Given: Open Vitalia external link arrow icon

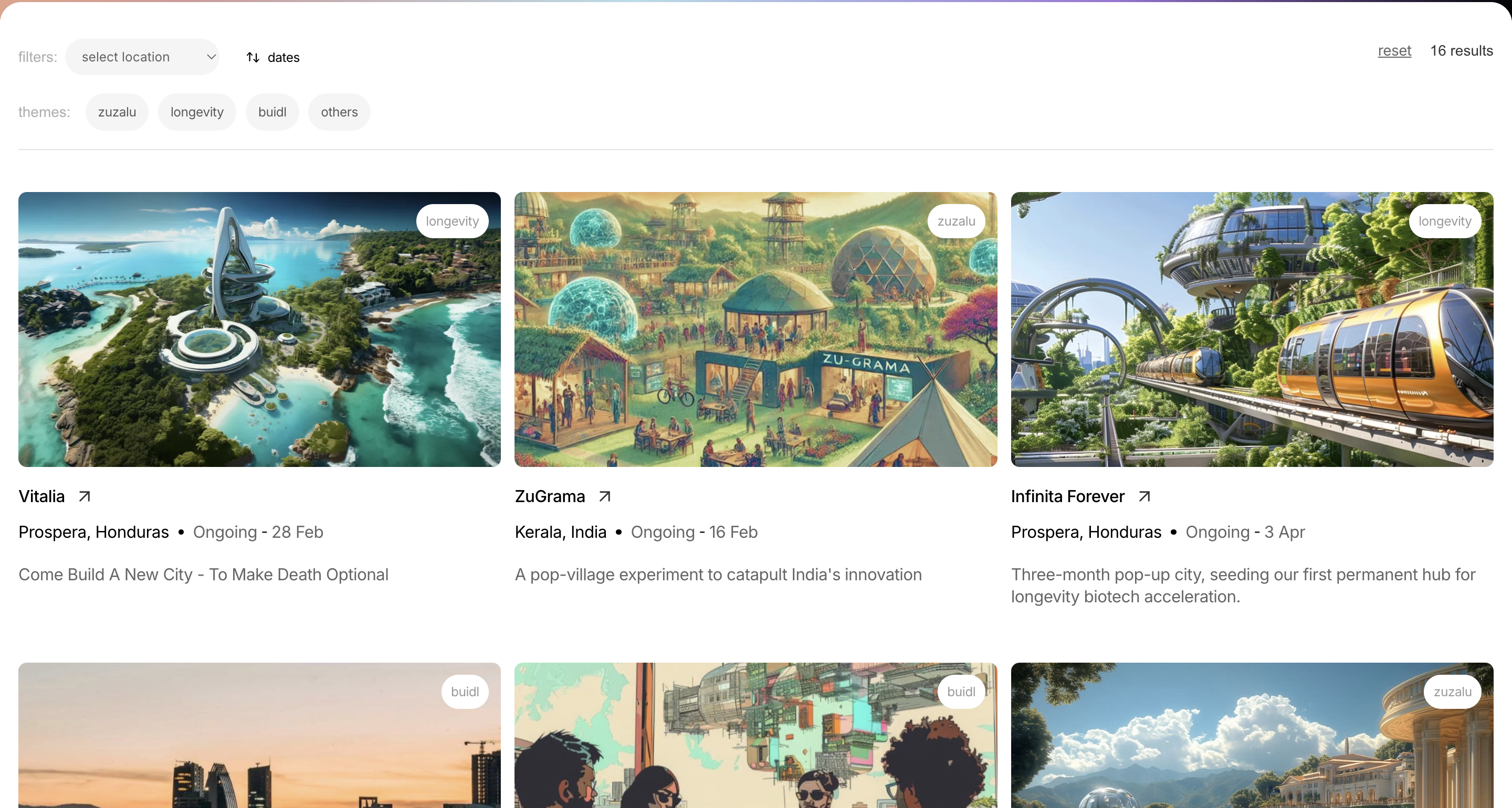Looking at the screenshot, I should 85,496.
